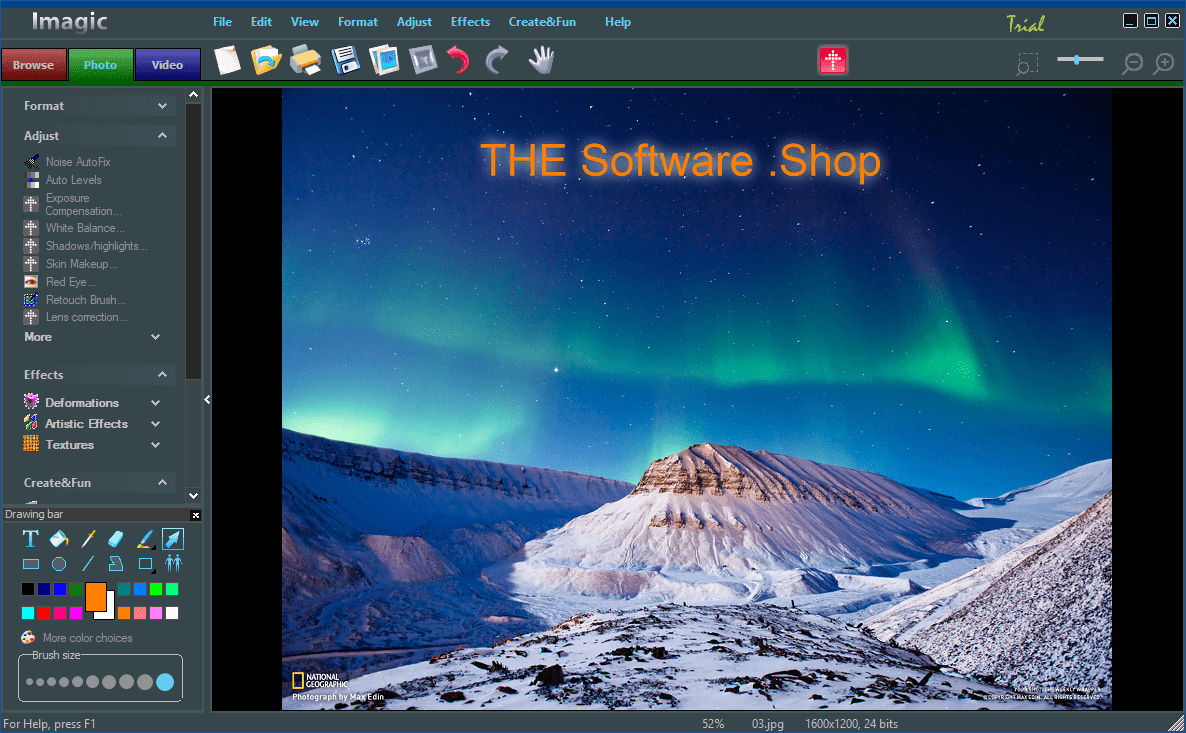Open the Create&Fun menu
The image size is (1186, 733).
pyautogui.click(x=542, y=22)
